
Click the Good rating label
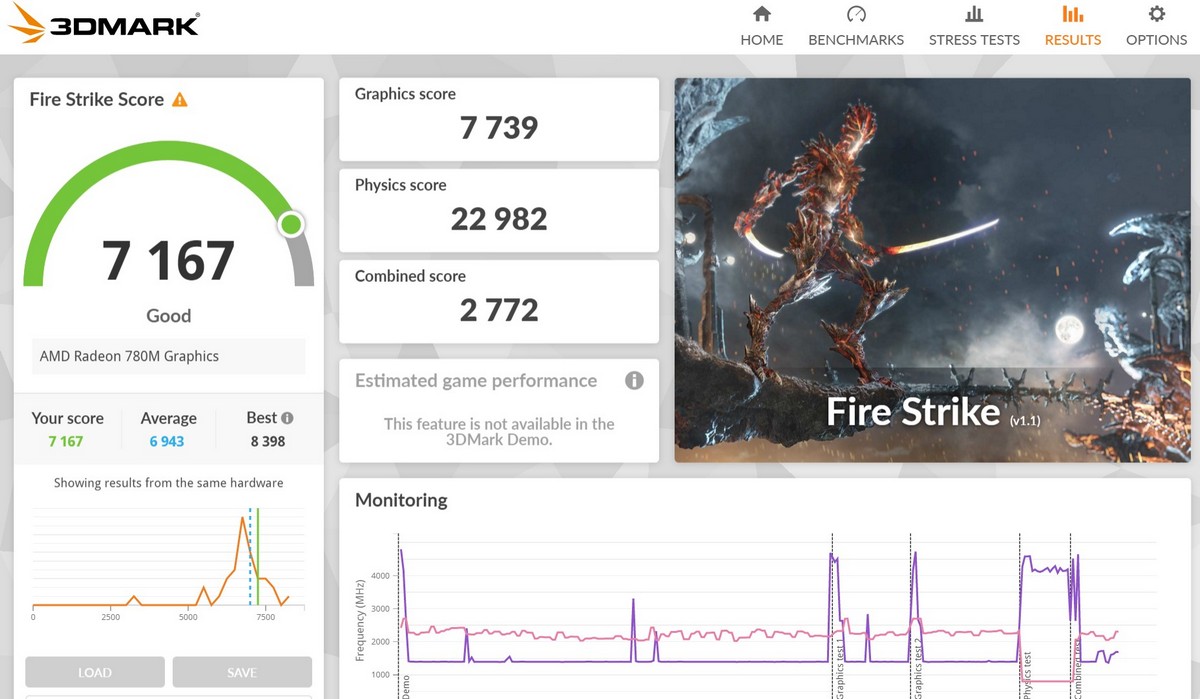pos(168,316)
